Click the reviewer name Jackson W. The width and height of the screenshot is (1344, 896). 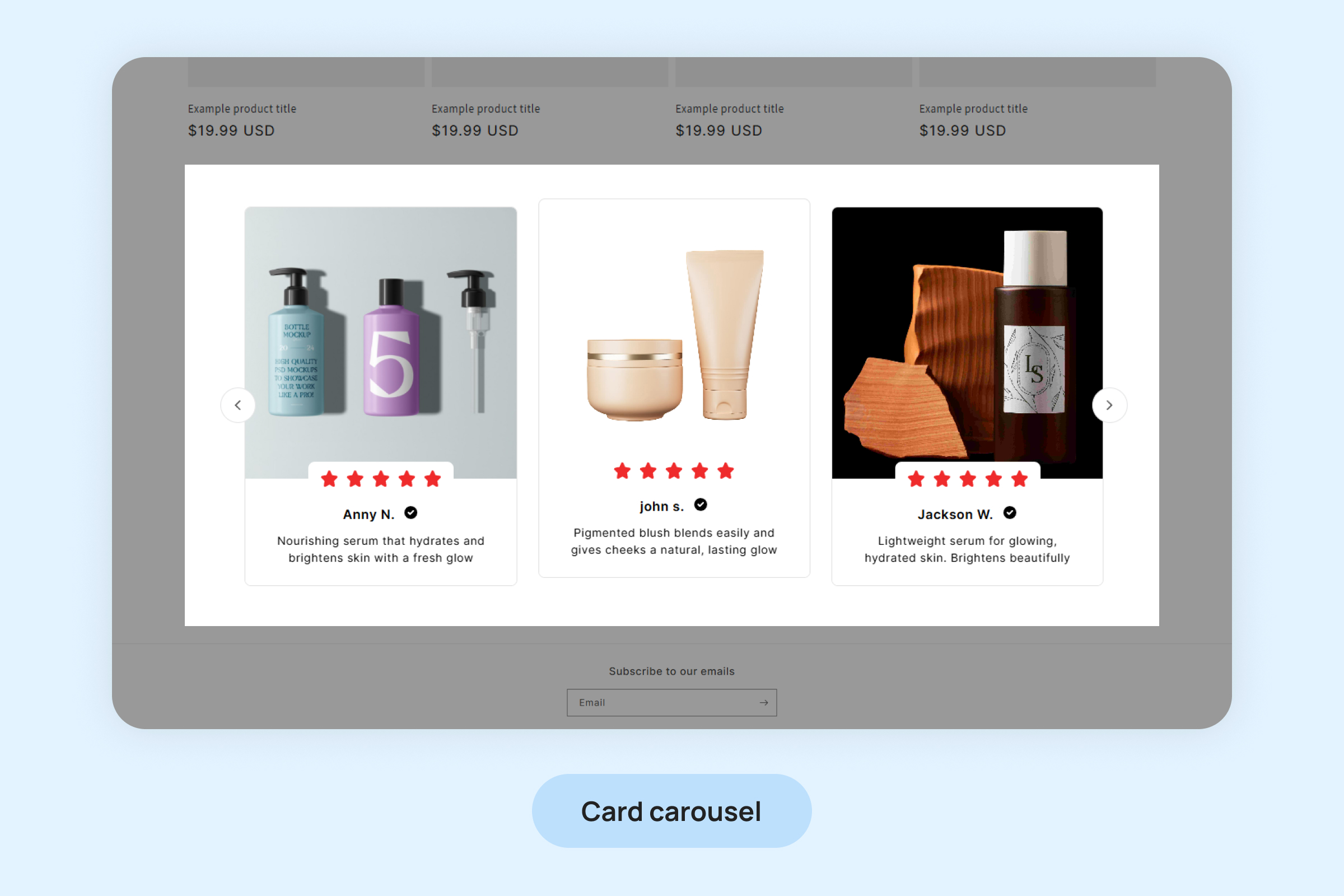955,514
